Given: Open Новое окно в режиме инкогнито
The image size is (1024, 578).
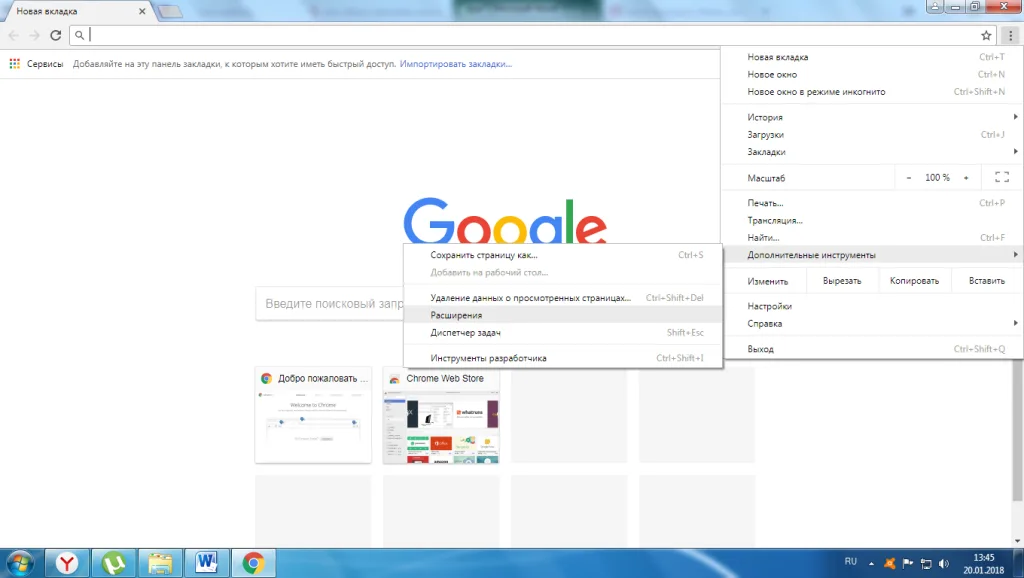Looking at the screenshot, I should 871,91.
